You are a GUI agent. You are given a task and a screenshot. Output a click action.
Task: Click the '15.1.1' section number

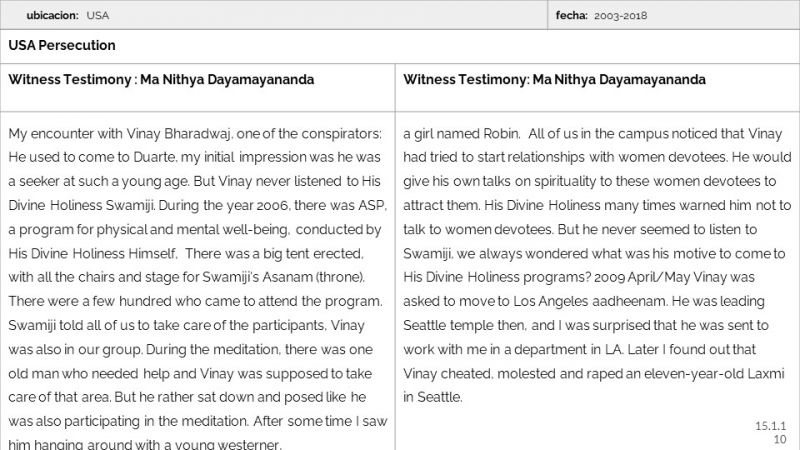pyautogui.click(x=770, y=427)
